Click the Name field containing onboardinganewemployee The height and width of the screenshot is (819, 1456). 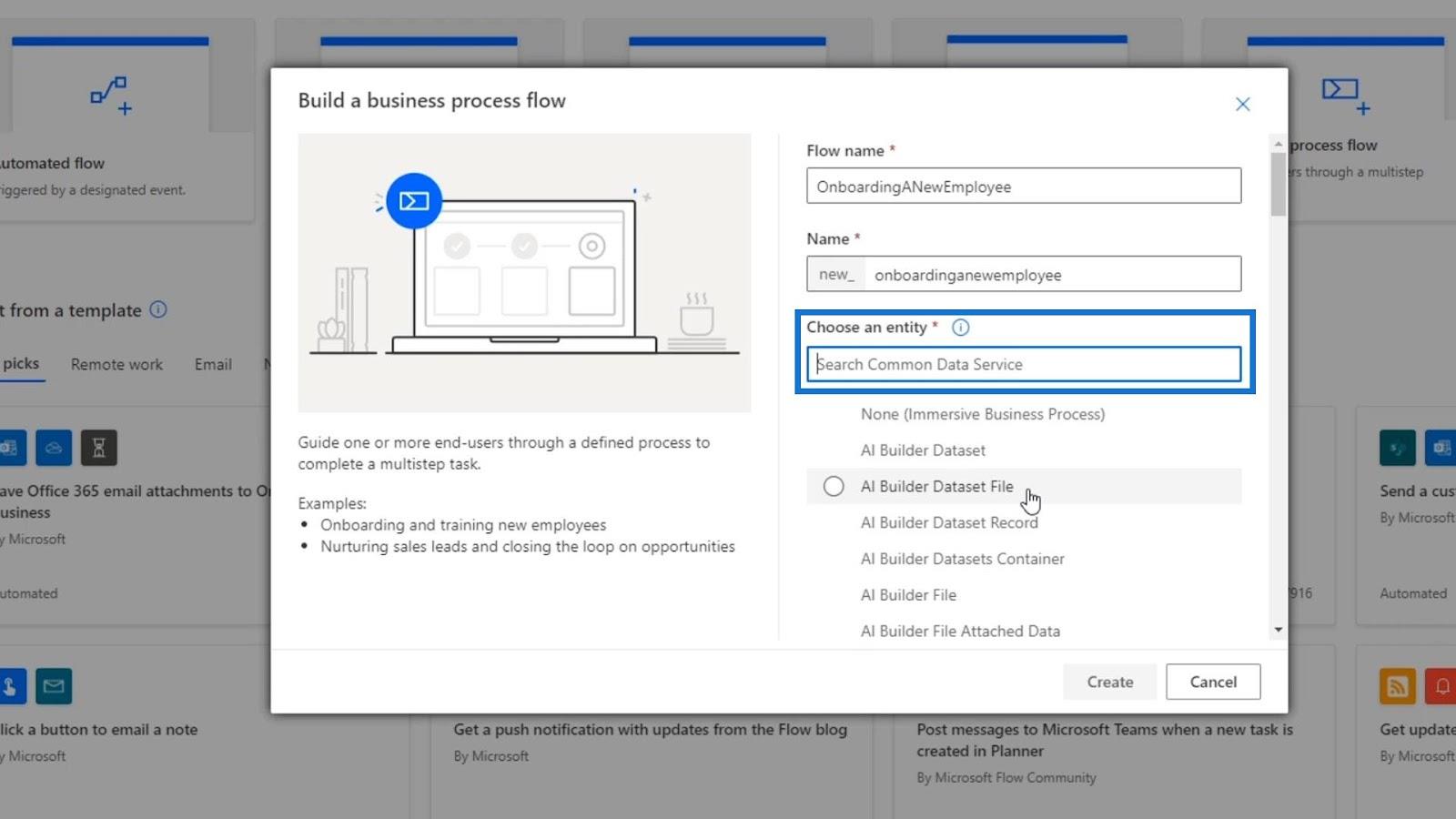(x=1024, y=274)
